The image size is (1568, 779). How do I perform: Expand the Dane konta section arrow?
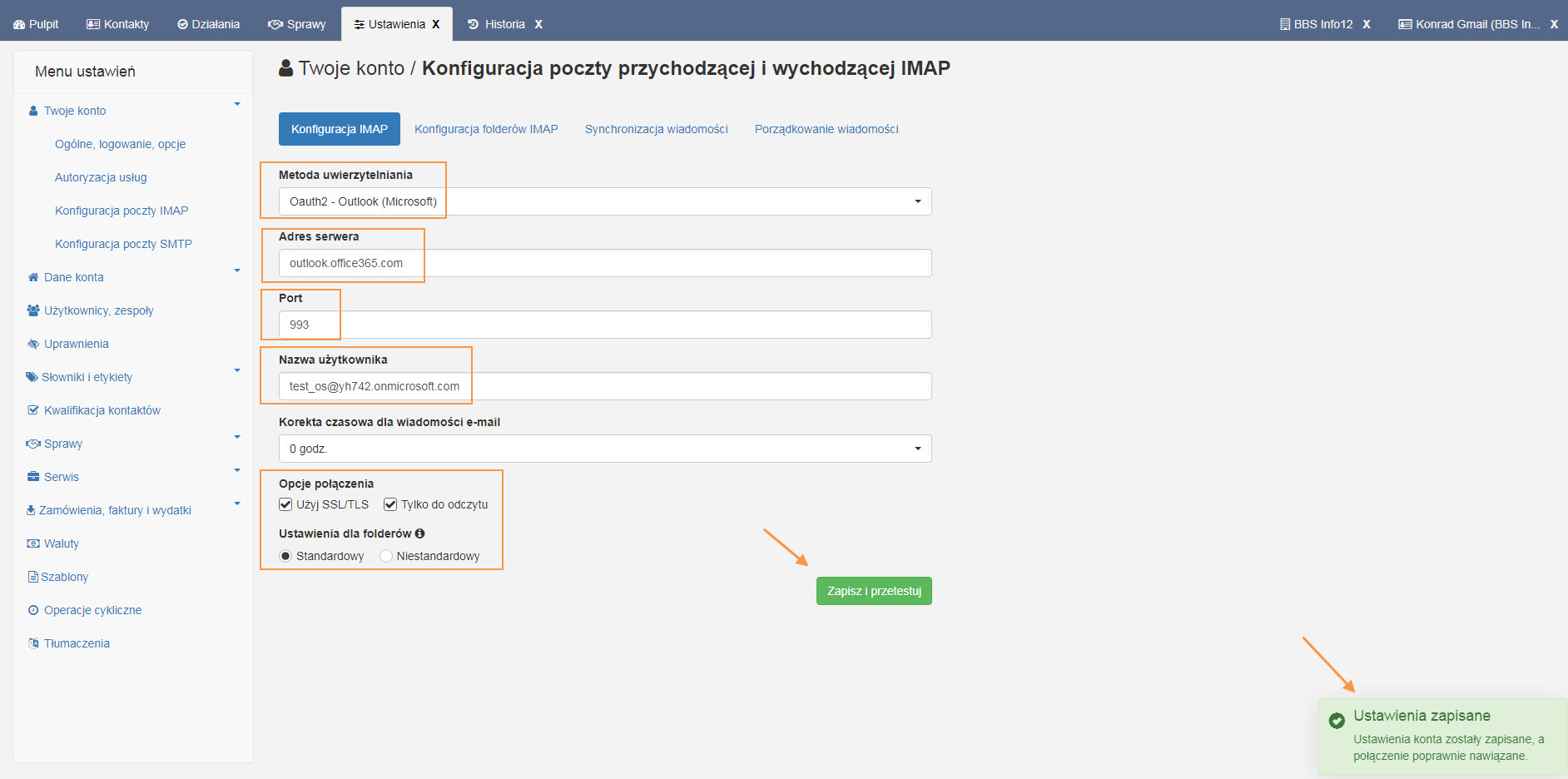click(237, 271)
